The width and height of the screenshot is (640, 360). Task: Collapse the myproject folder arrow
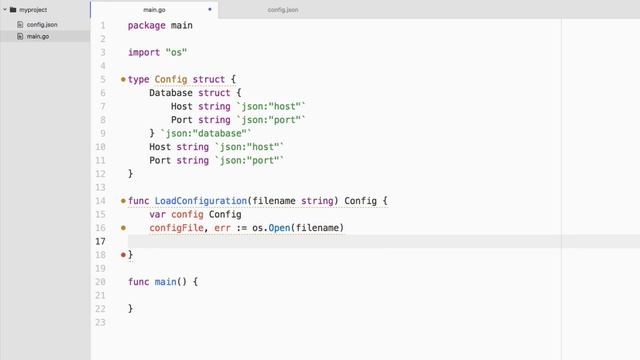[5, 9]
